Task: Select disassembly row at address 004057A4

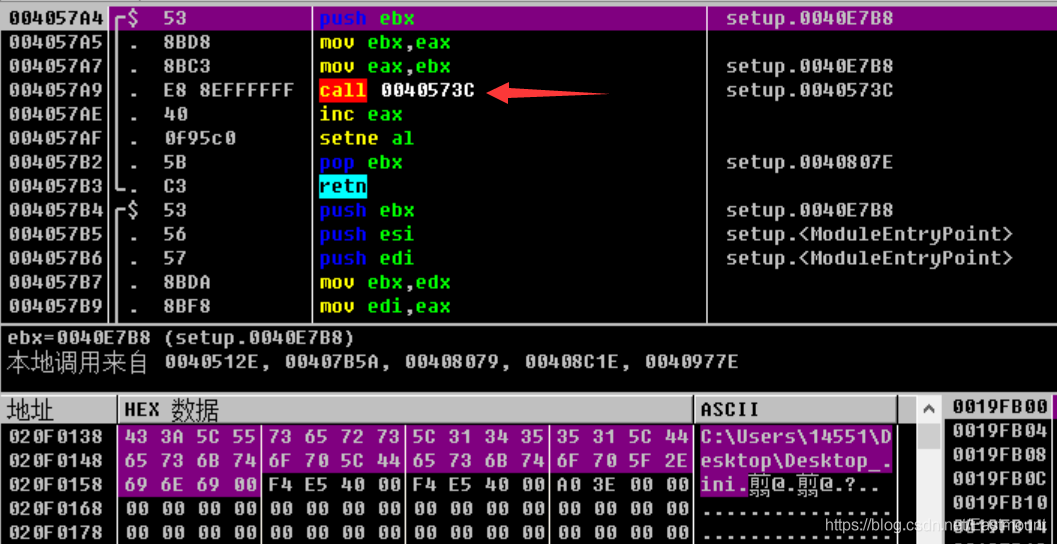Action: point(528,18)
